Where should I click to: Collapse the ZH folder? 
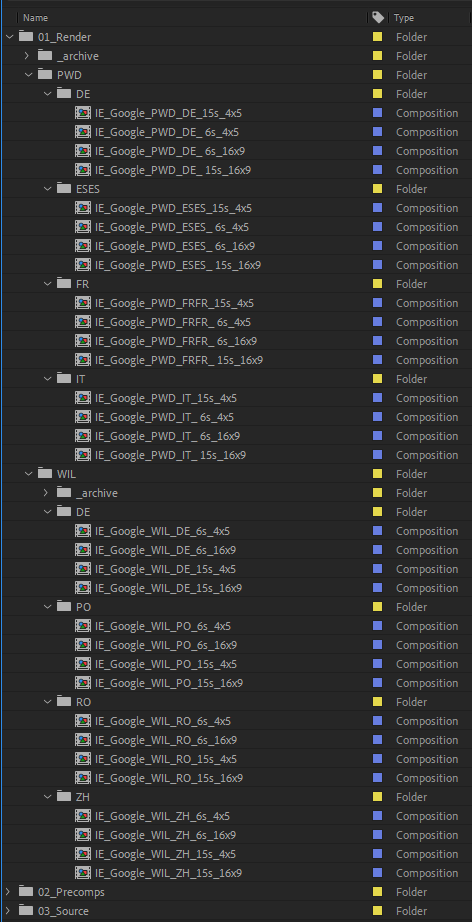(x=46, y=797)
